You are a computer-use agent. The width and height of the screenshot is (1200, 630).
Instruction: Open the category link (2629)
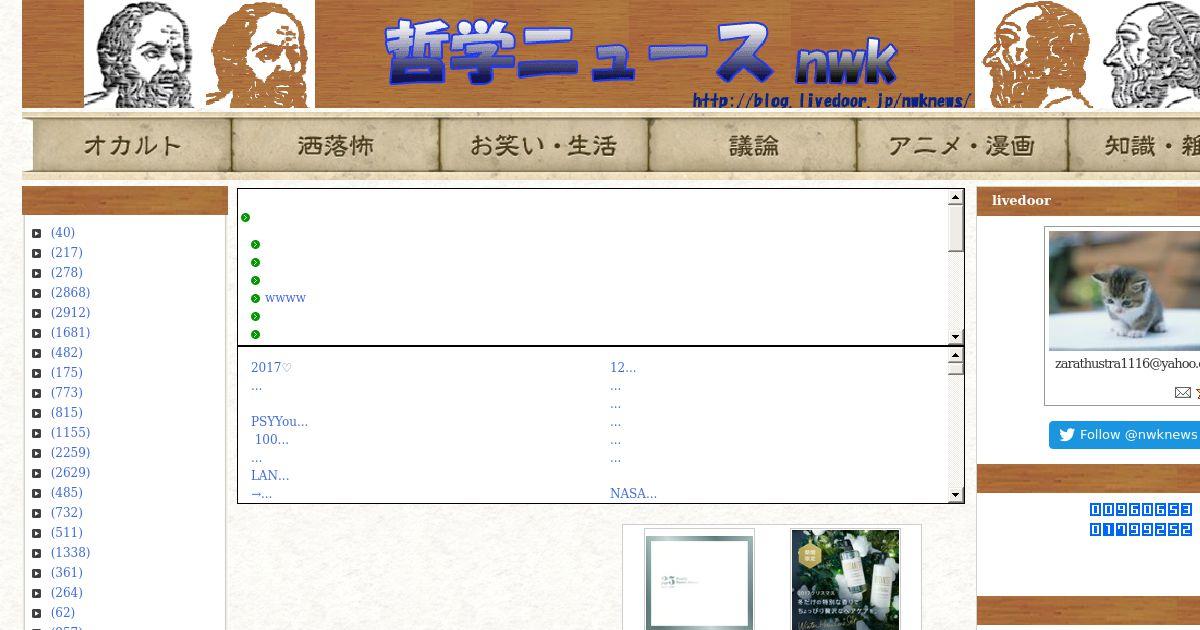point(70,473)
